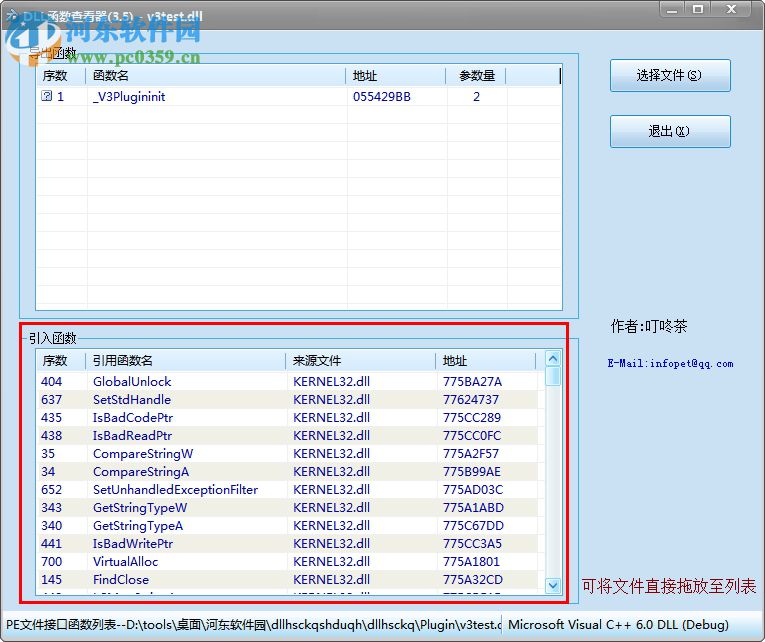This screenshot has height=642, width=765.
Task: Select the SetUnhandledExceptionFilter row
Action: pos(287,489)
